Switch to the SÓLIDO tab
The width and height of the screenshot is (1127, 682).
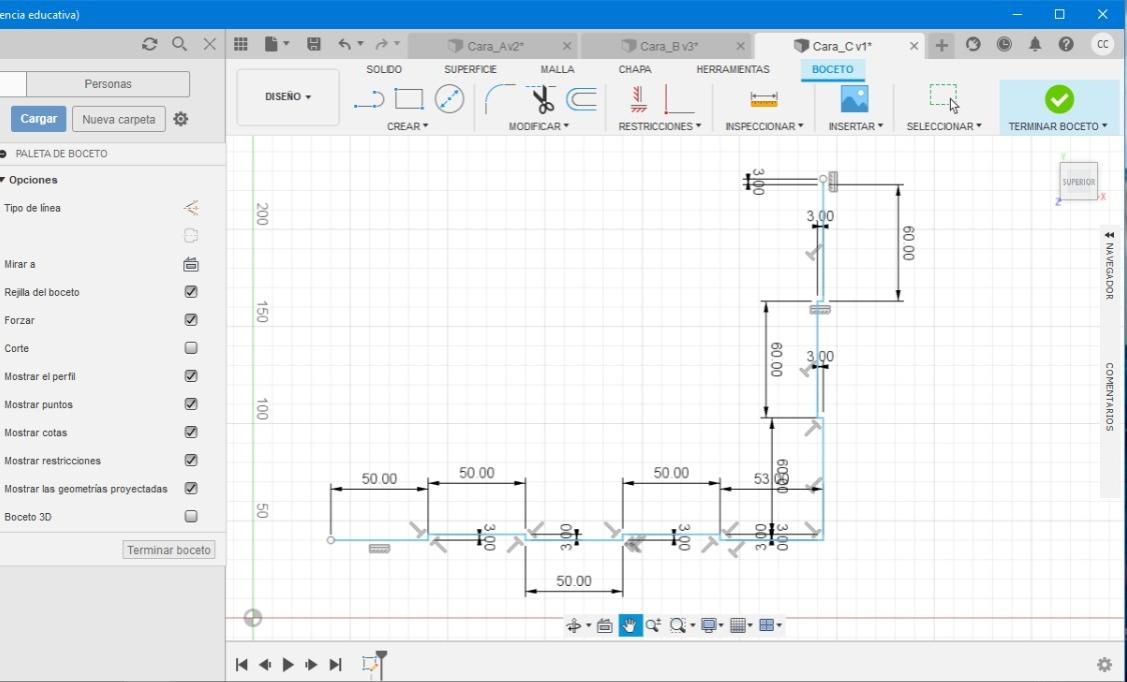point(384,69)
